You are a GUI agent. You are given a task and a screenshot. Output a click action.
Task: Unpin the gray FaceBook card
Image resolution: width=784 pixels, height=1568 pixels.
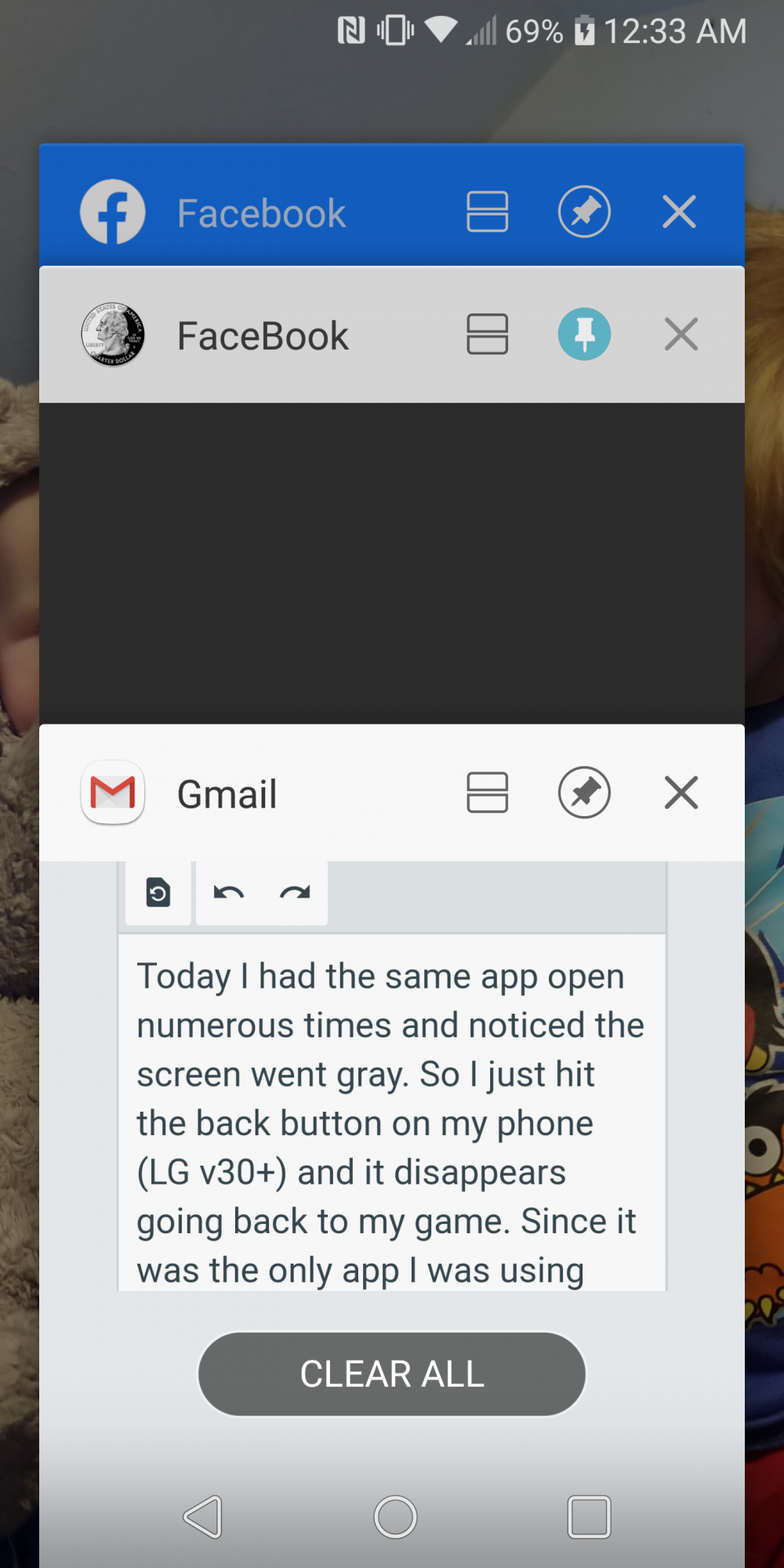[584, 334]
